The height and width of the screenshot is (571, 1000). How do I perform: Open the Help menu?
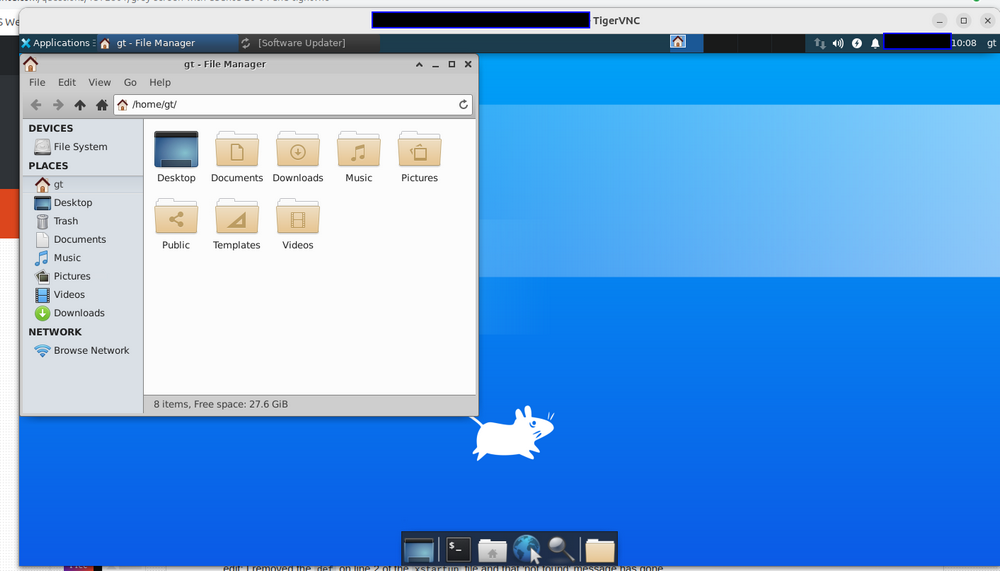(x=160, y=82)
